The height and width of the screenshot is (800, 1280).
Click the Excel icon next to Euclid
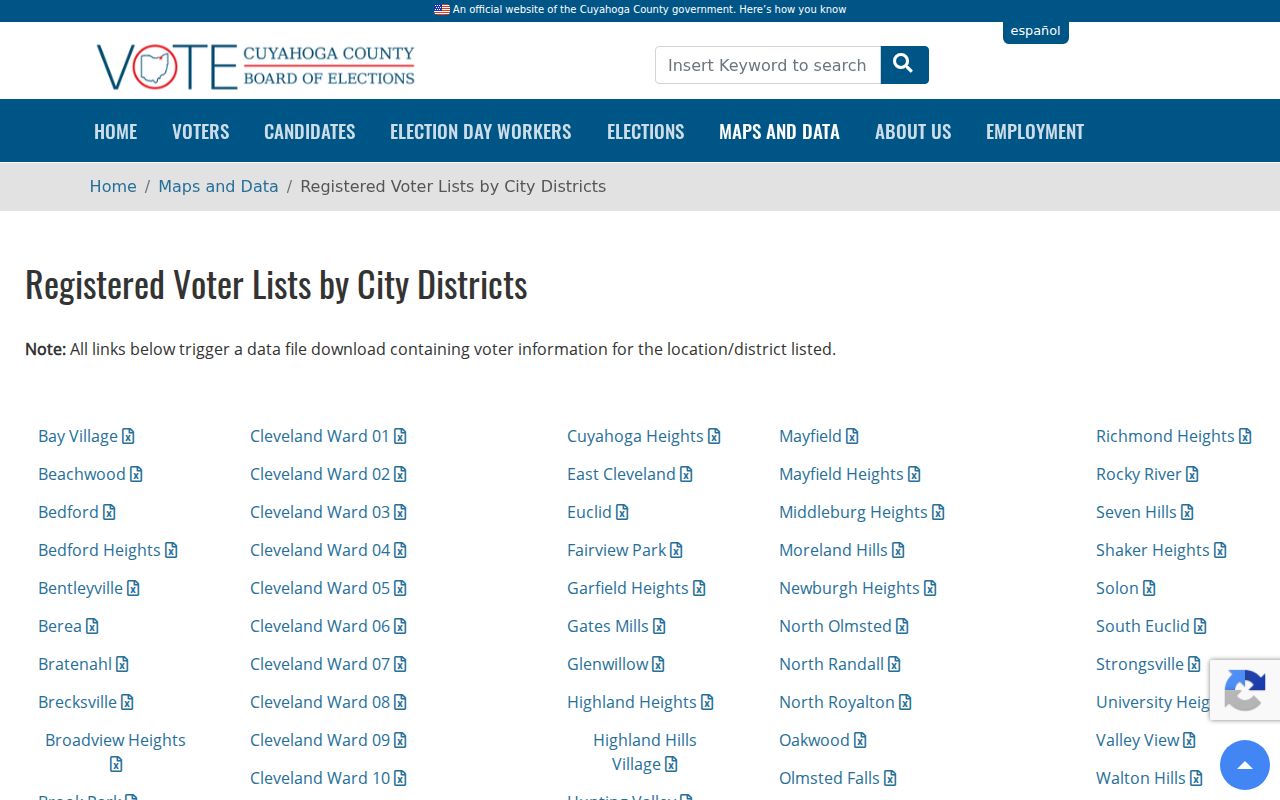[x=622, y=512]
